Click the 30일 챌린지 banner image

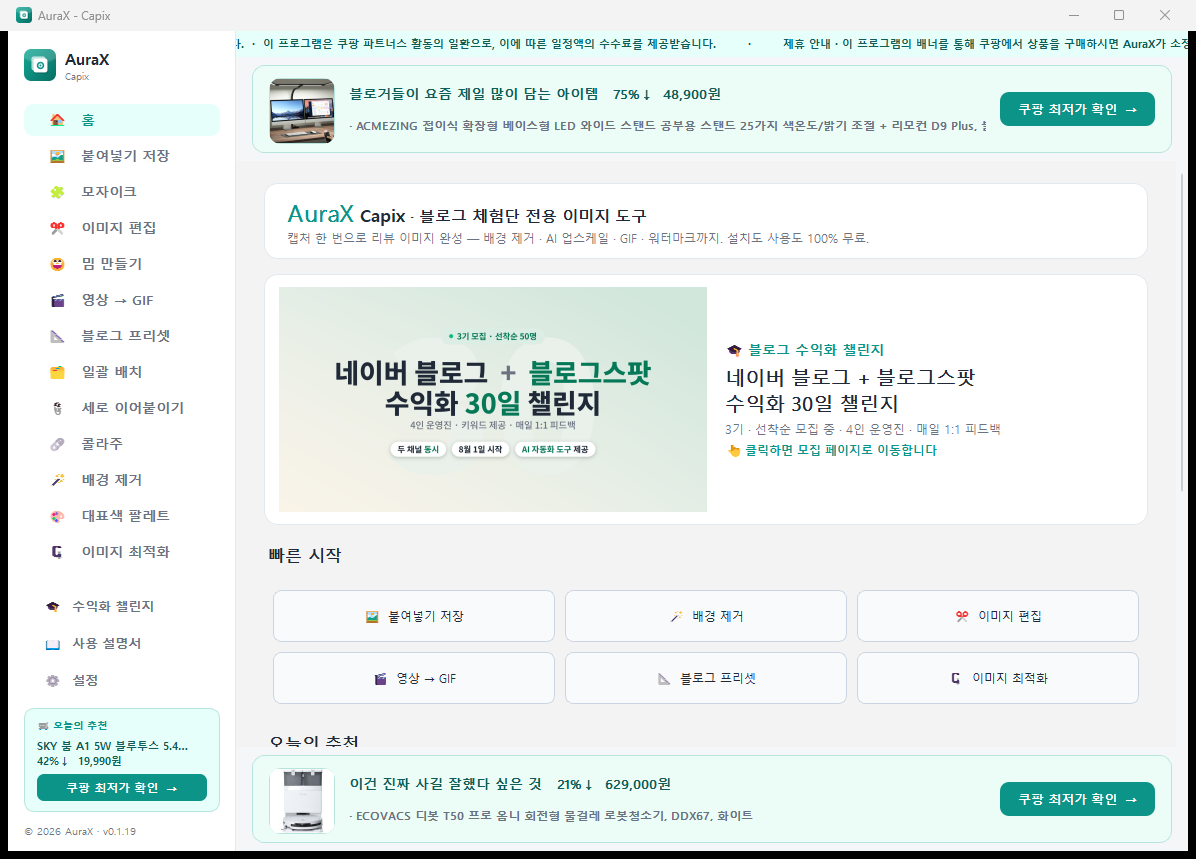click(x=493, y=399)
